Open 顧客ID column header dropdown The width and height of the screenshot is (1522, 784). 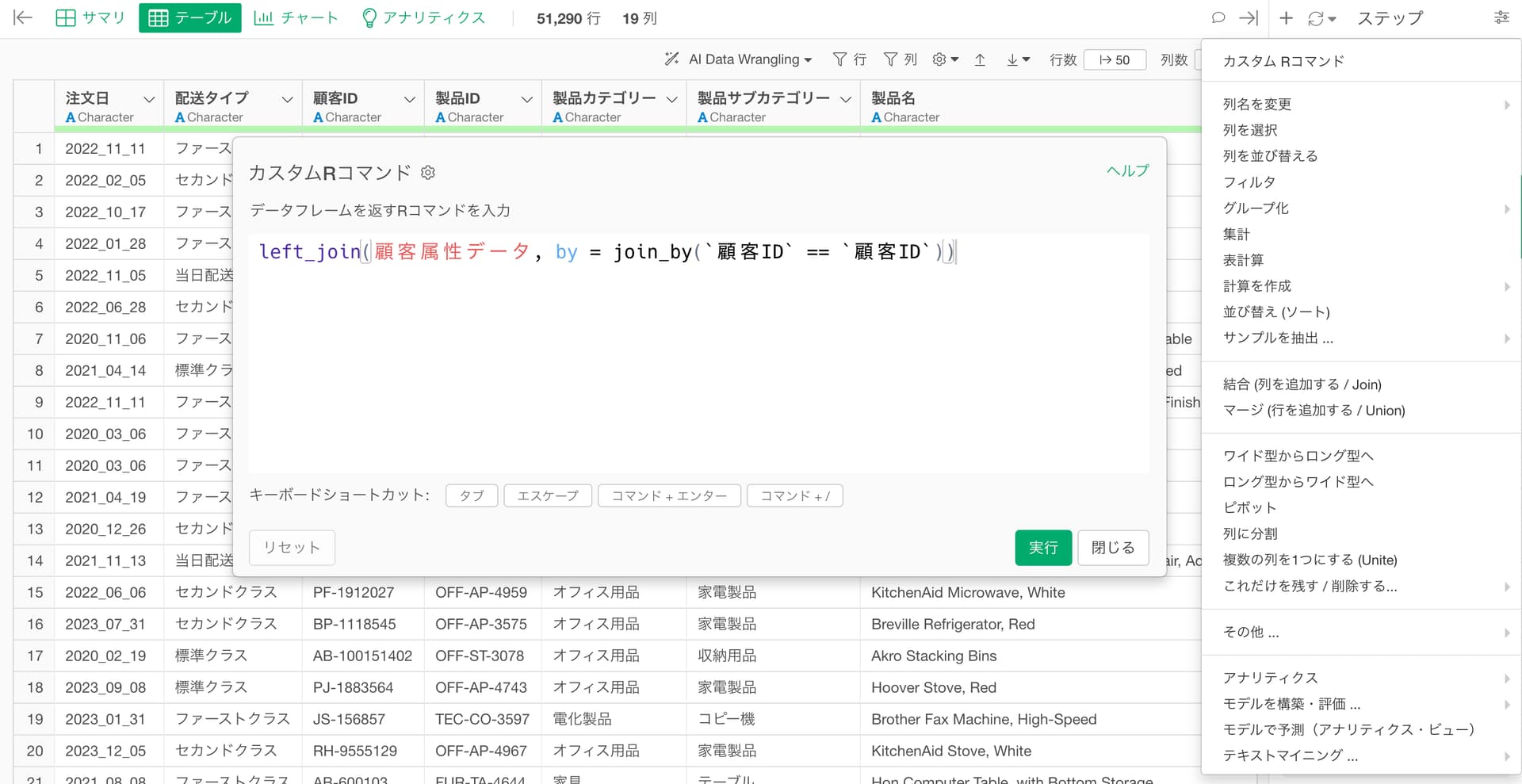[x=409, y=99]
